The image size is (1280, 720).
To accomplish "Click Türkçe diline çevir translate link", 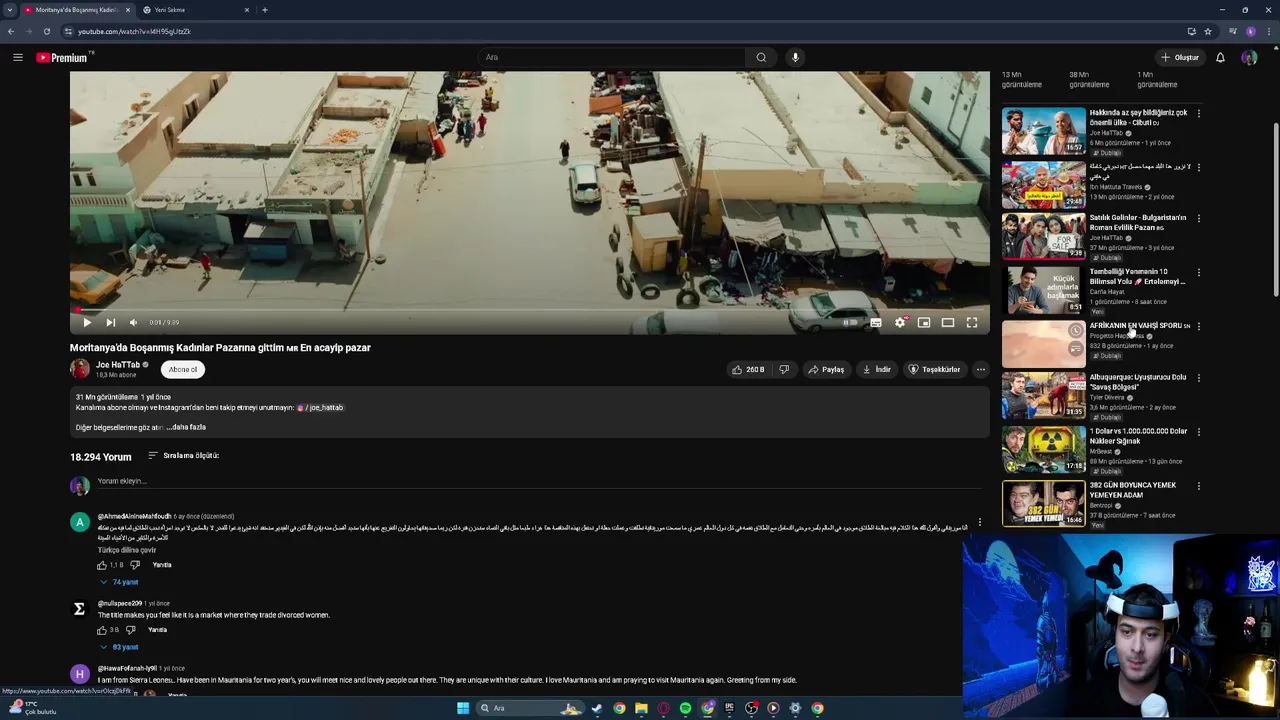I will (x=127, y=550).
